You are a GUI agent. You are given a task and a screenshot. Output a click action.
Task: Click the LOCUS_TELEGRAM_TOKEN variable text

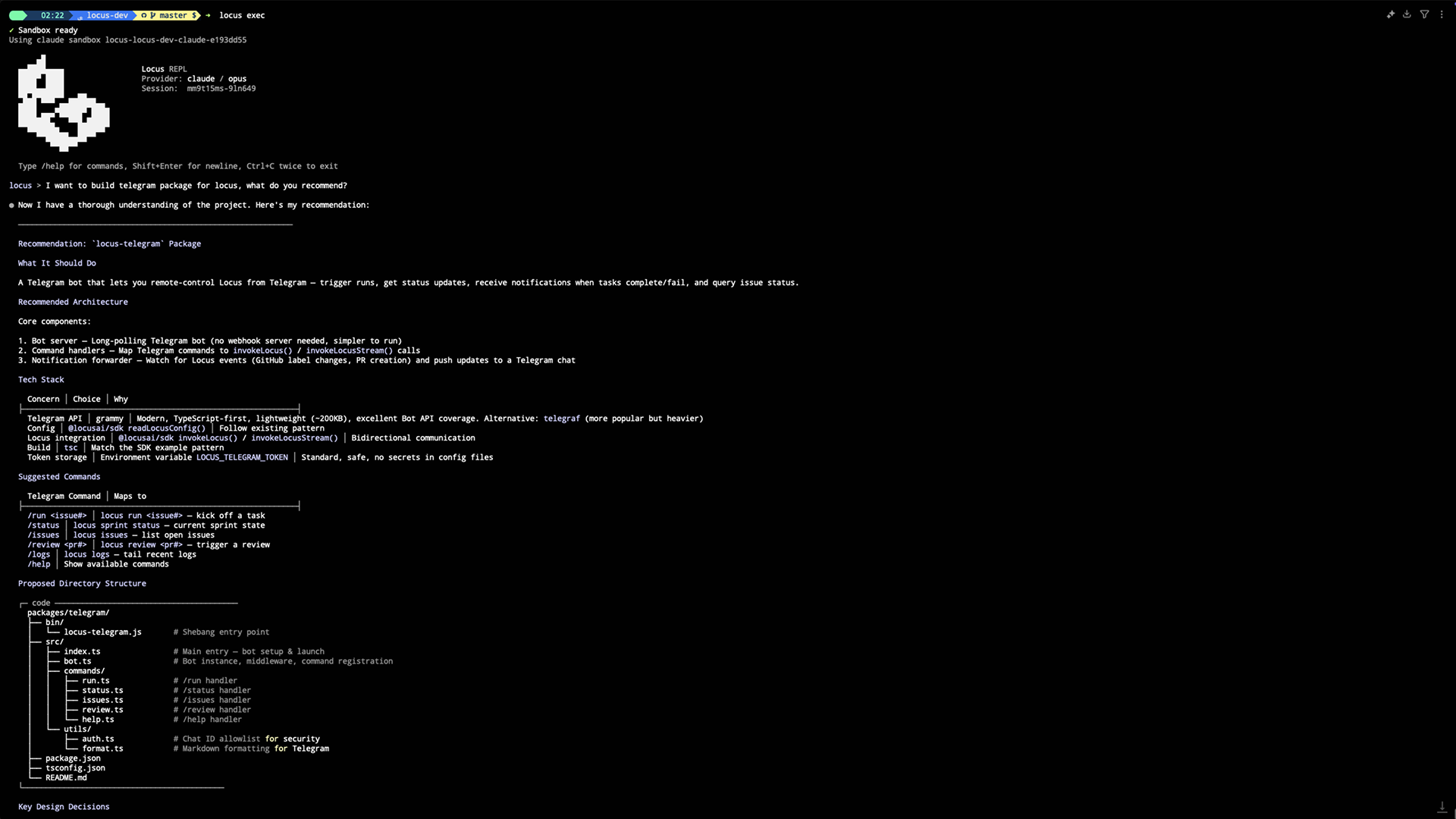coord(242,457)
